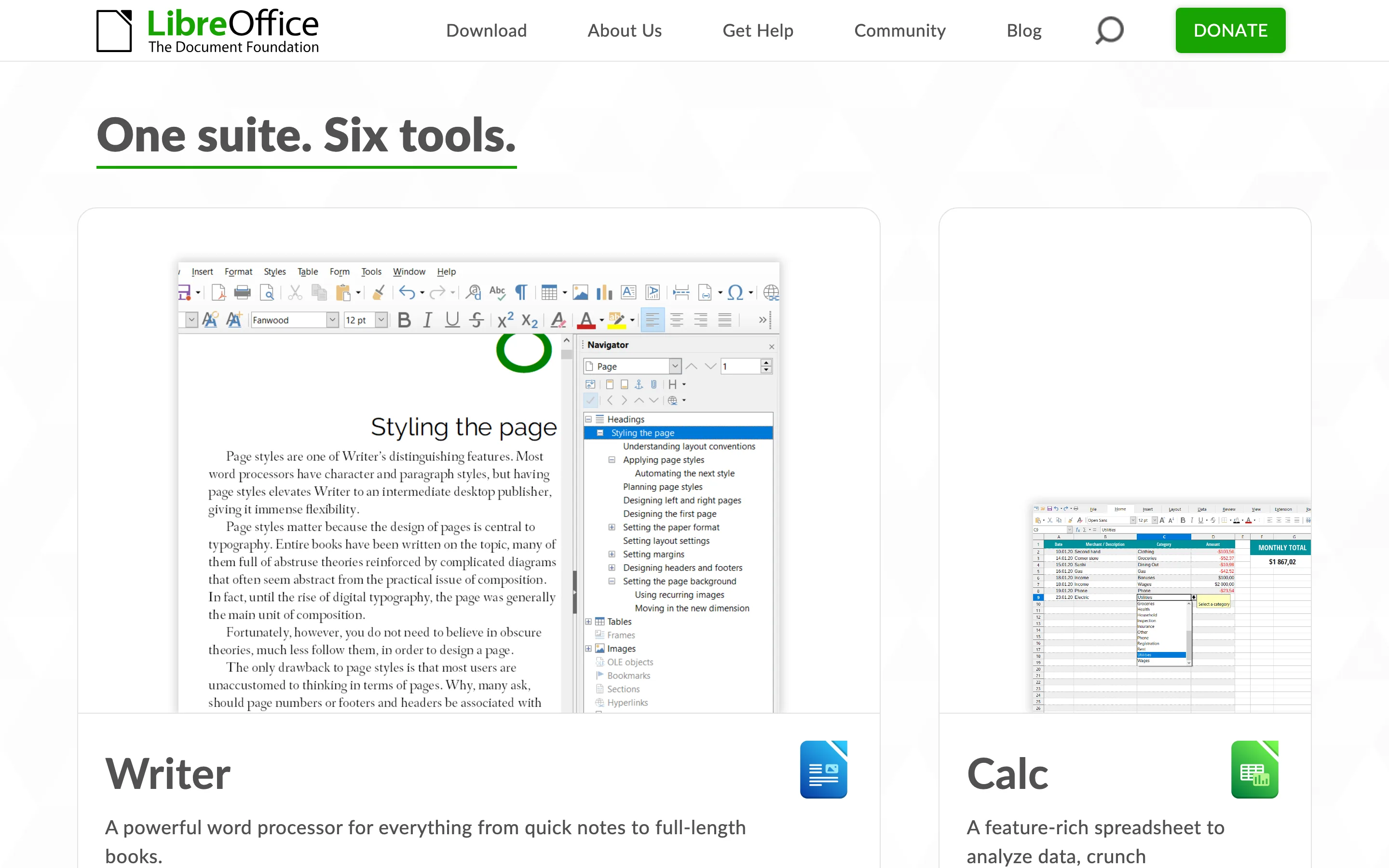
Task: Open the Table menu in Writer
Action: coord(308,272)
